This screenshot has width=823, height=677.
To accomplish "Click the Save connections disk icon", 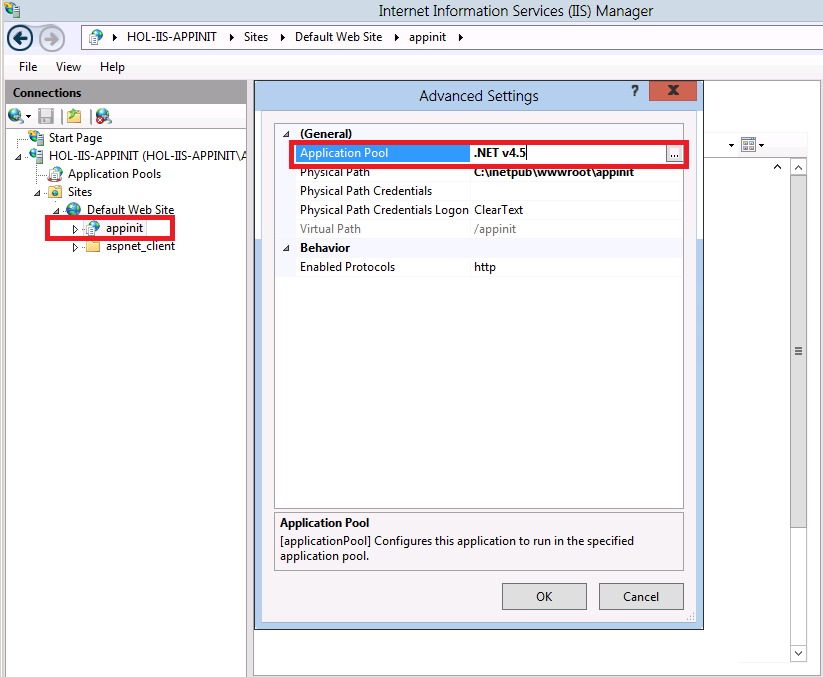I will pos(46,116).
